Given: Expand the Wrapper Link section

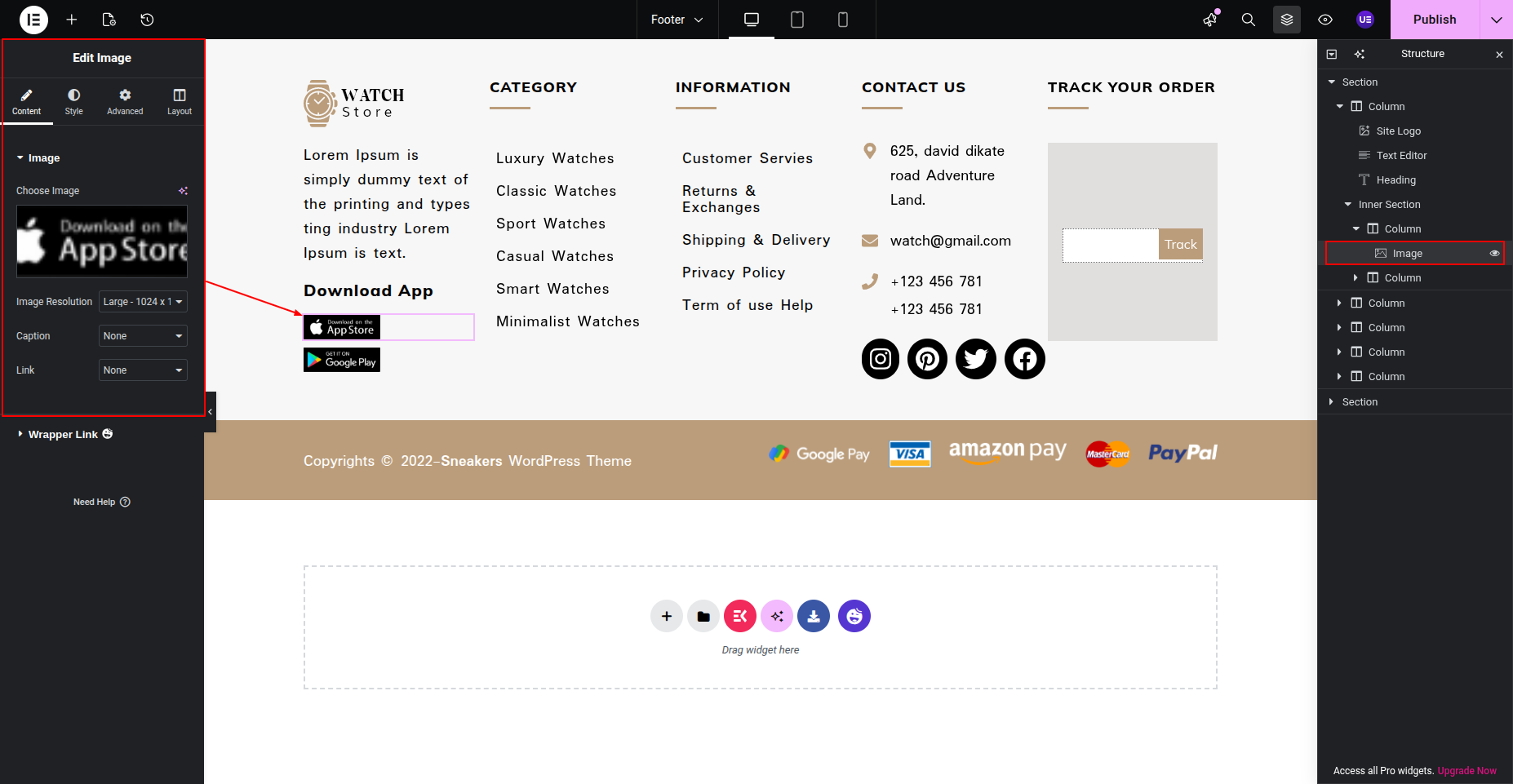Looking at the screenshot, I should click(63, 435).
